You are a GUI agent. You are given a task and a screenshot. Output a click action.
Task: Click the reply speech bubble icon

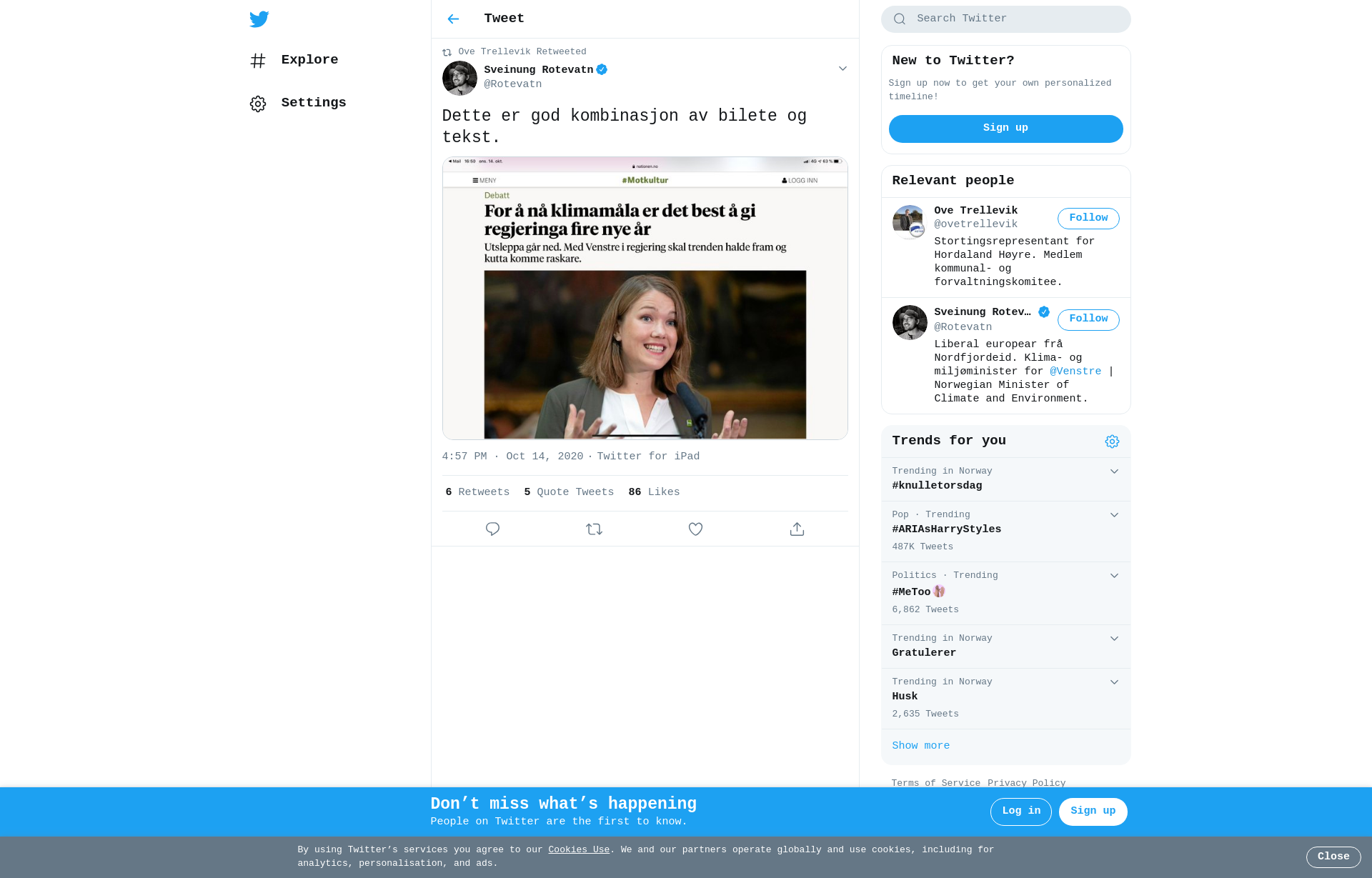click(x=492, y=529)
